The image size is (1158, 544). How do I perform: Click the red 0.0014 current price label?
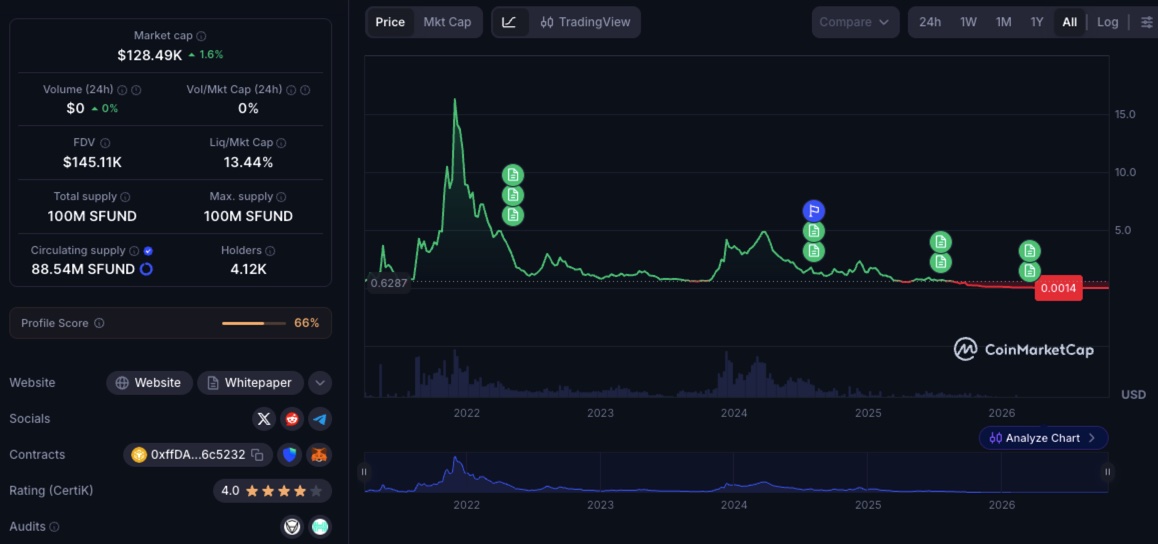click(x=1058, y=288)
